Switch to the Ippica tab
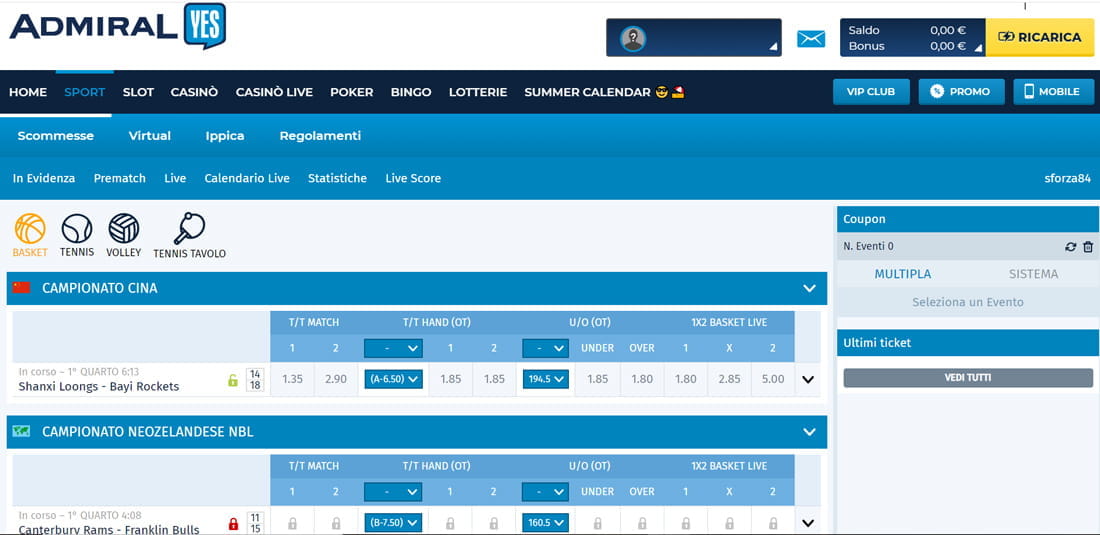The height and width of the screenshot is (535, 1100). coord(225,136)
